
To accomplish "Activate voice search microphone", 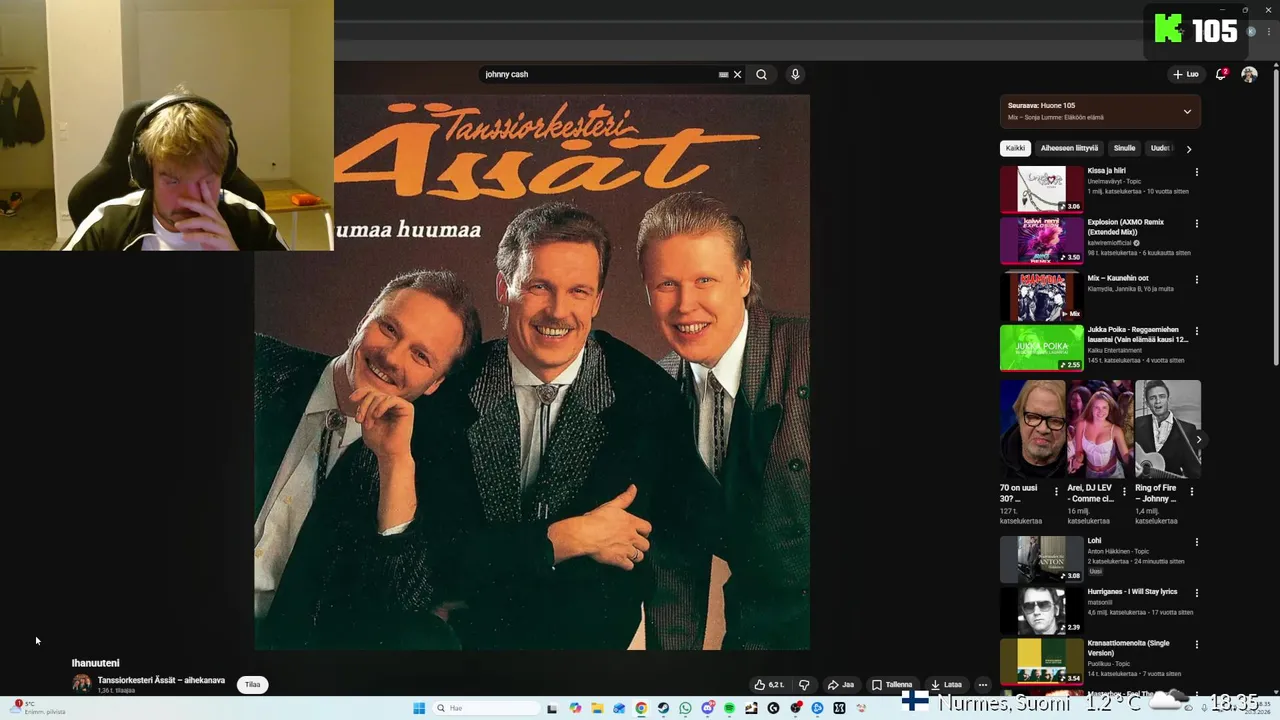I will click(795, 74).
